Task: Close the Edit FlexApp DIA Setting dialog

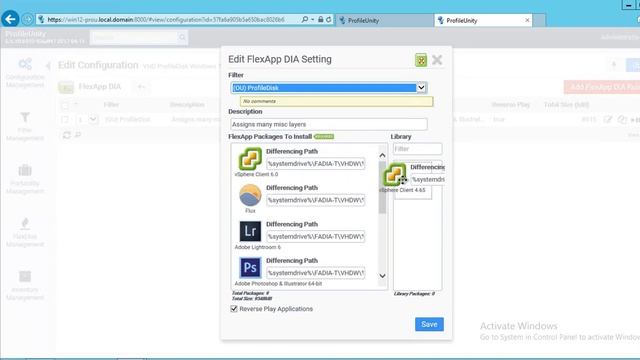Action: [x=437, y=60]
